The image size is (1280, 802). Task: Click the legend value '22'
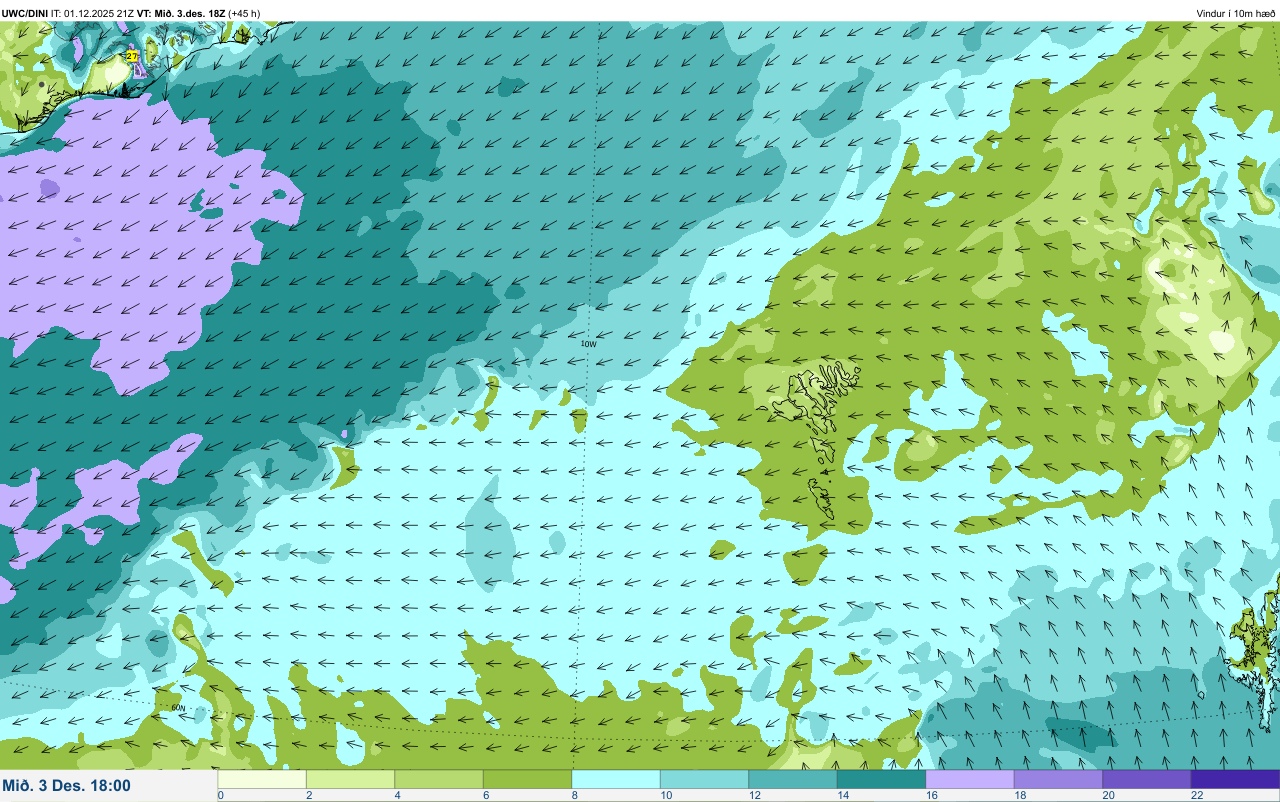click(1196, 796)
